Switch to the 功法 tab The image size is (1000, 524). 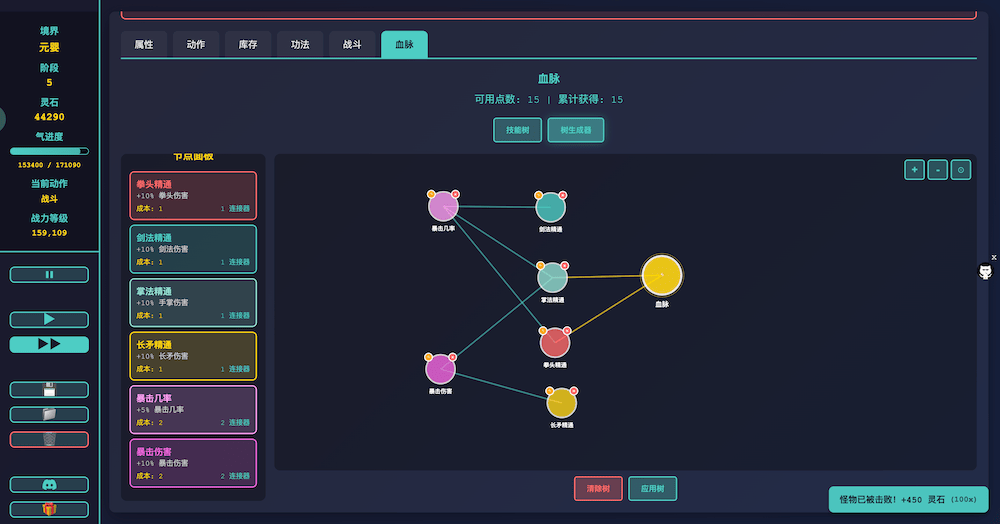coord(300,45)
